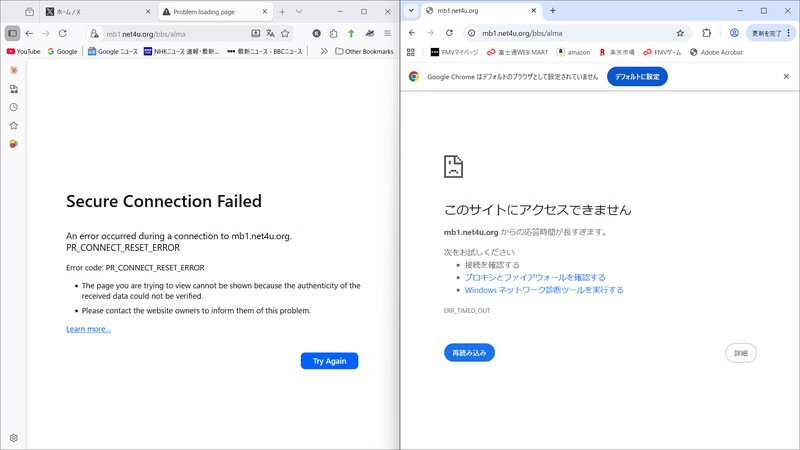800x450 pixels.
Task: Open Chrome profile avatar icon
Action: [734, 32]
